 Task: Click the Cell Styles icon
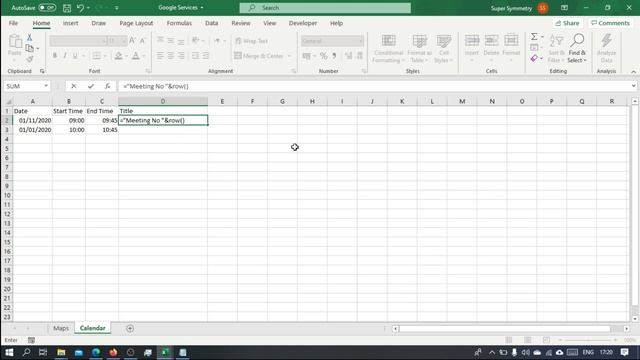pos(444,41)
